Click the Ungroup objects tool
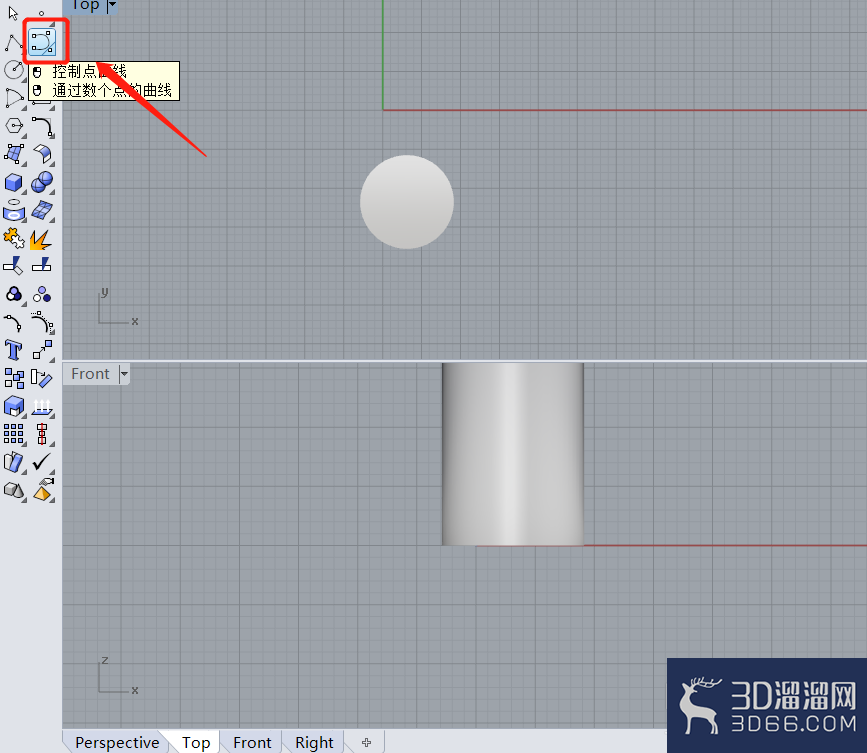 click(42, 295)
